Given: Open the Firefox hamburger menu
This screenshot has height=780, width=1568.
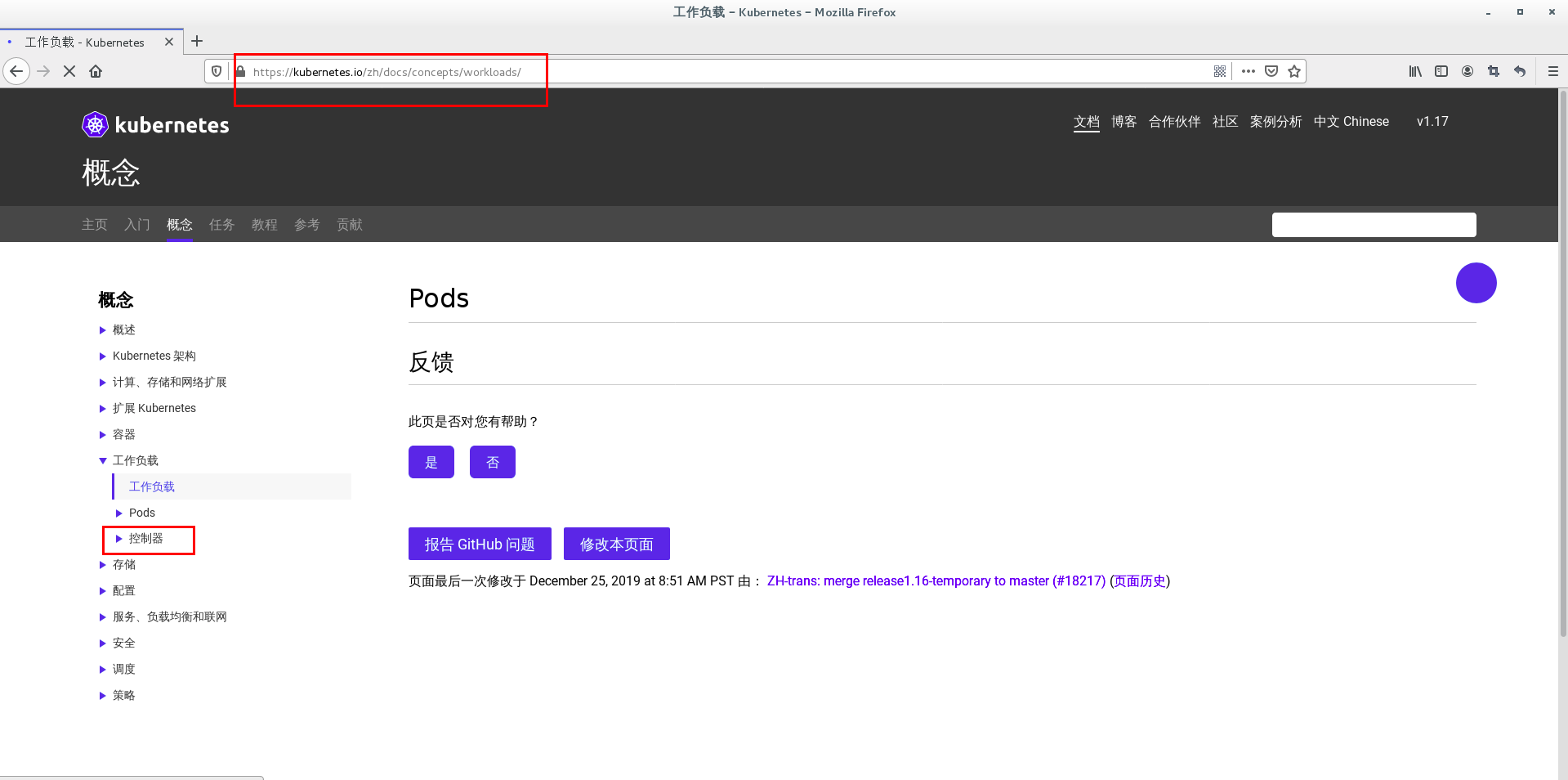Looking at the screenshot, I should coord(1553,71).
